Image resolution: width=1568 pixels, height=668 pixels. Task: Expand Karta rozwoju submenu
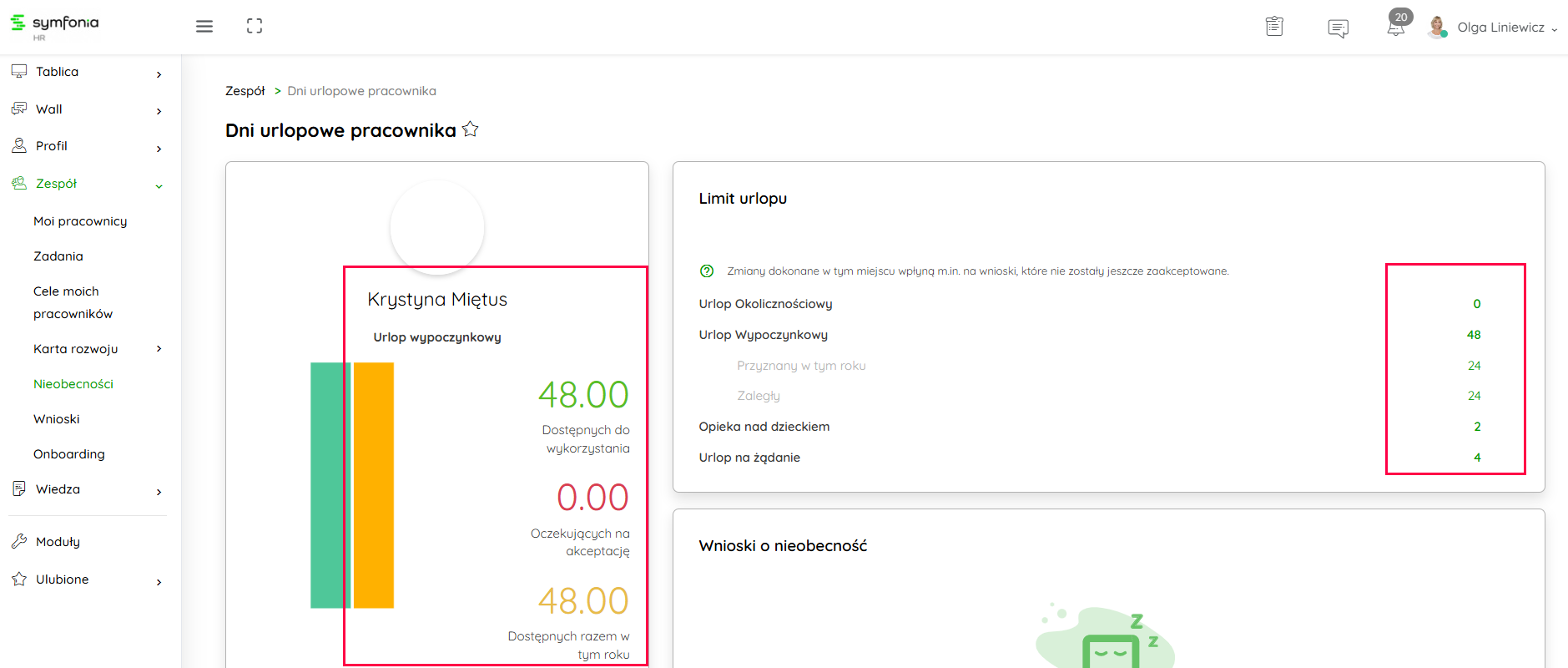(x=159, y=349)
